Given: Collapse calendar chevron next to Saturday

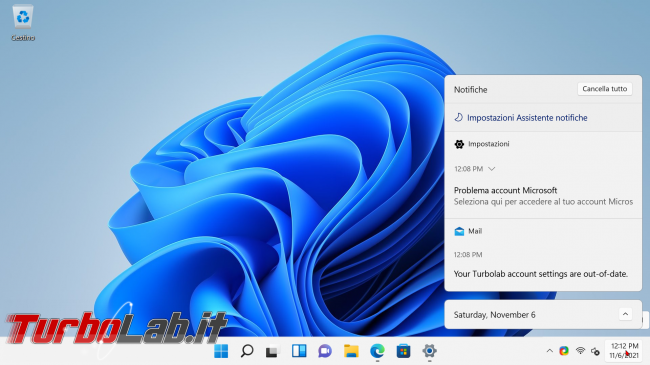Looking at the screenshot, I should point(625,314).
